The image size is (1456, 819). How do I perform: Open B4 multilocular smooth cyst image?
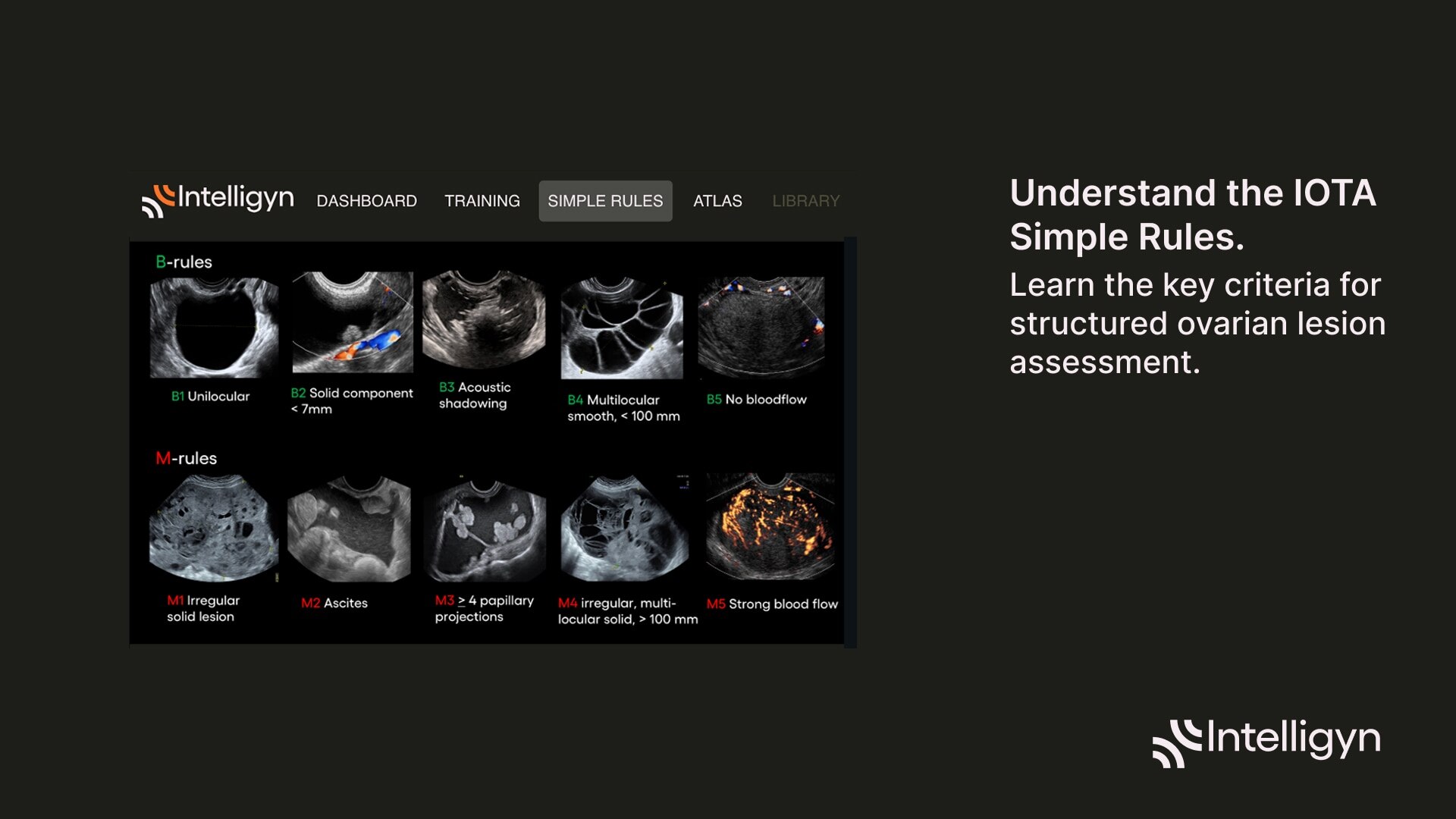[x=622, y=328]
